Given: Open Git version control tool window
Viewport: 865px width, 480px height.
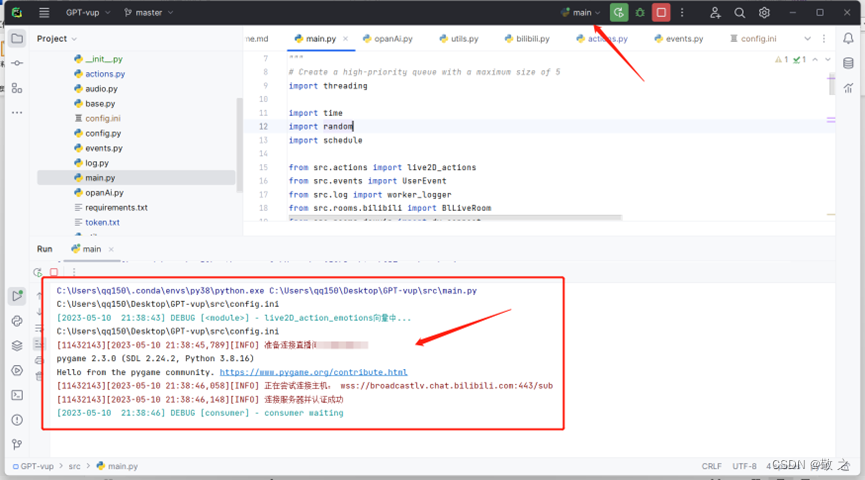Looking at the screenshot, I should pyautogui.click(x=17, y=444).
